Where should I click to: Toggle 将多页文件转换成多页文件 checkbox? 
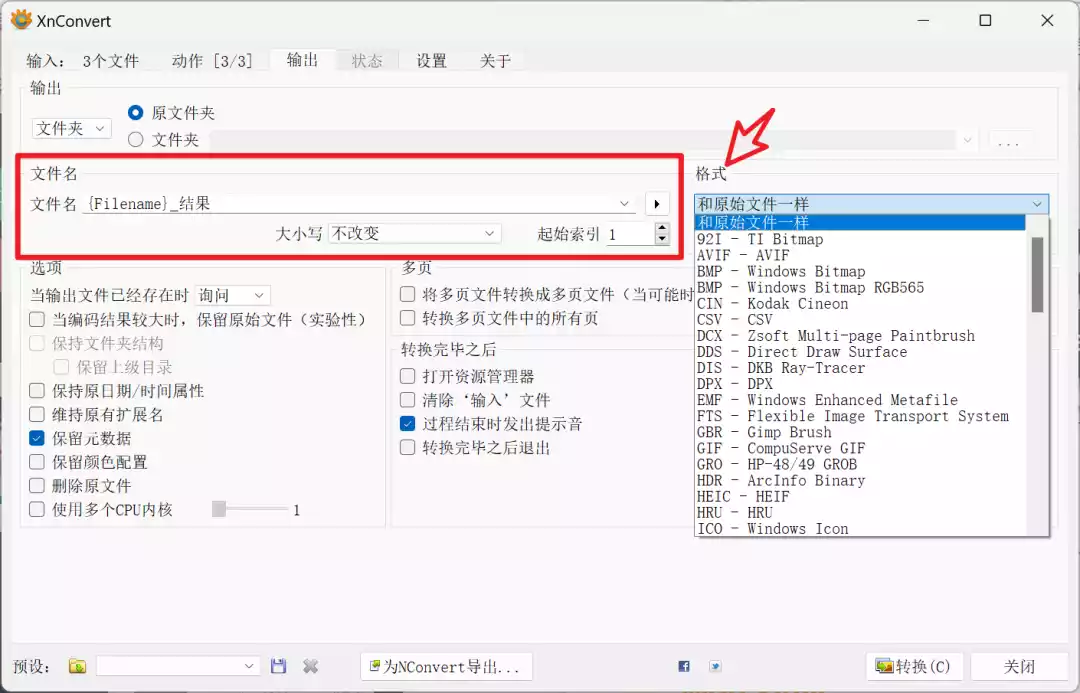408,295
